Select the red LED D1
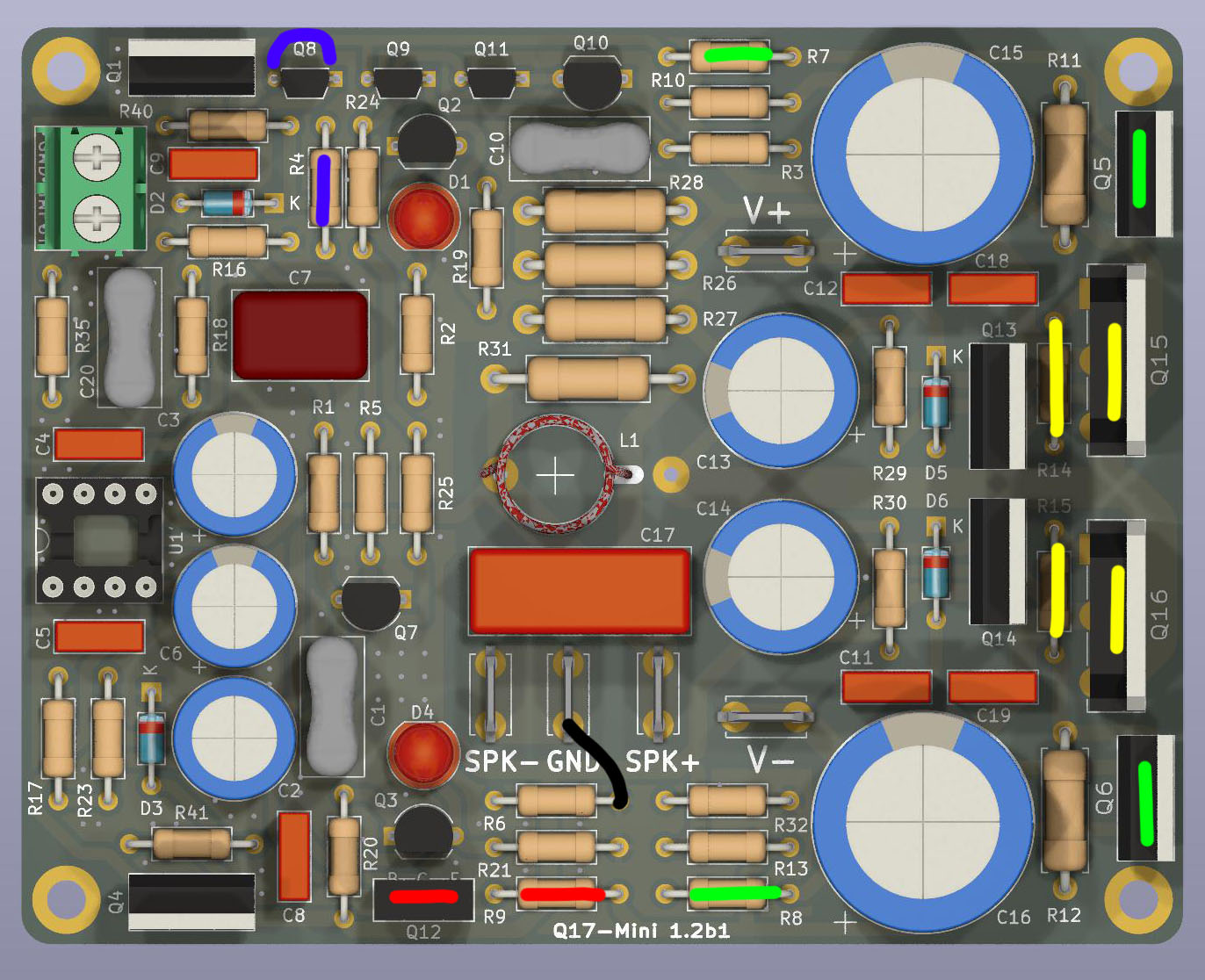The image size is (1205, 980). coord(423,217)
